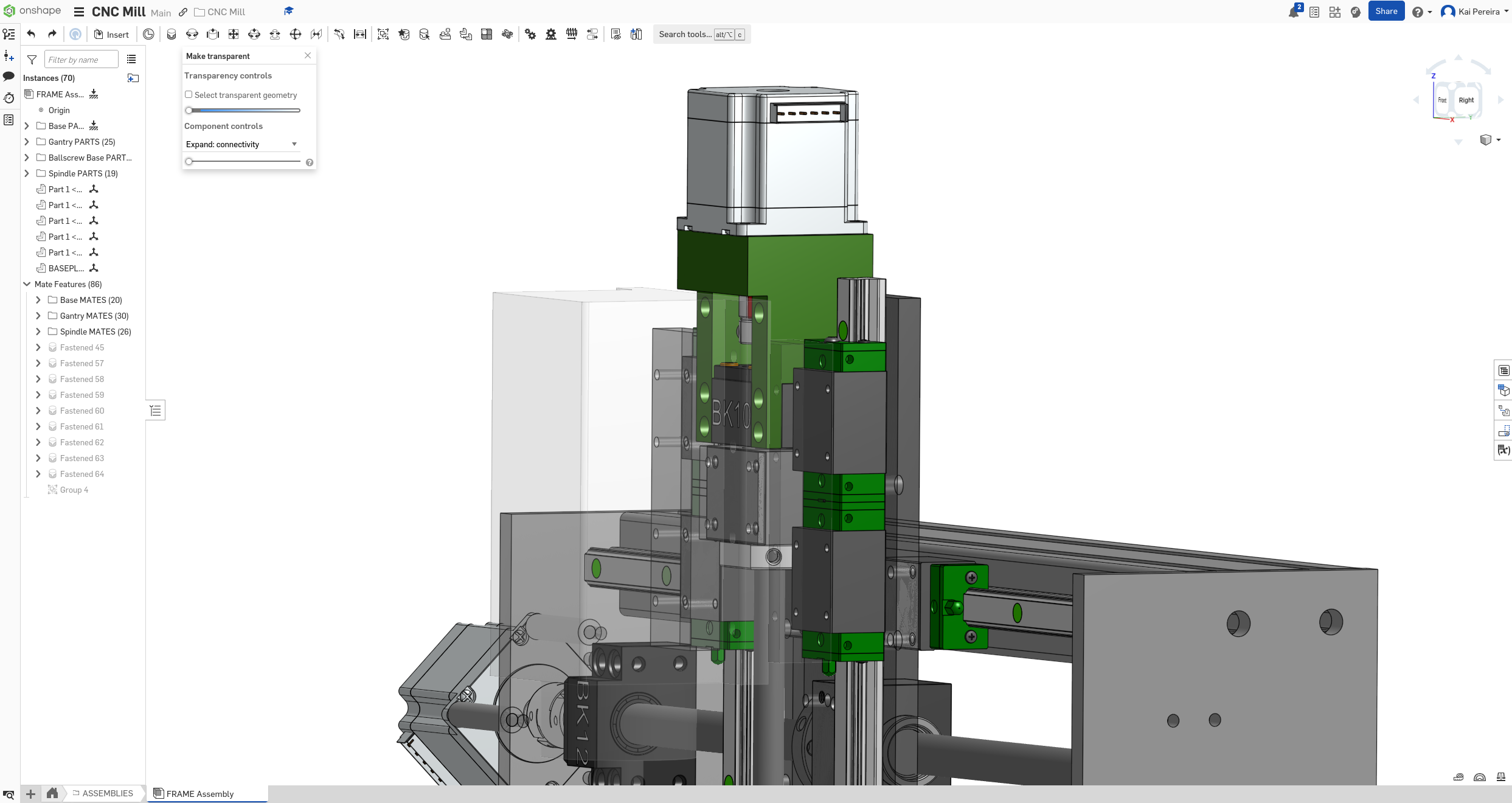The height and width of the screenshot is (803, 1512).
Task: Switch to FRAME Assembly tab
Action: 200,794
